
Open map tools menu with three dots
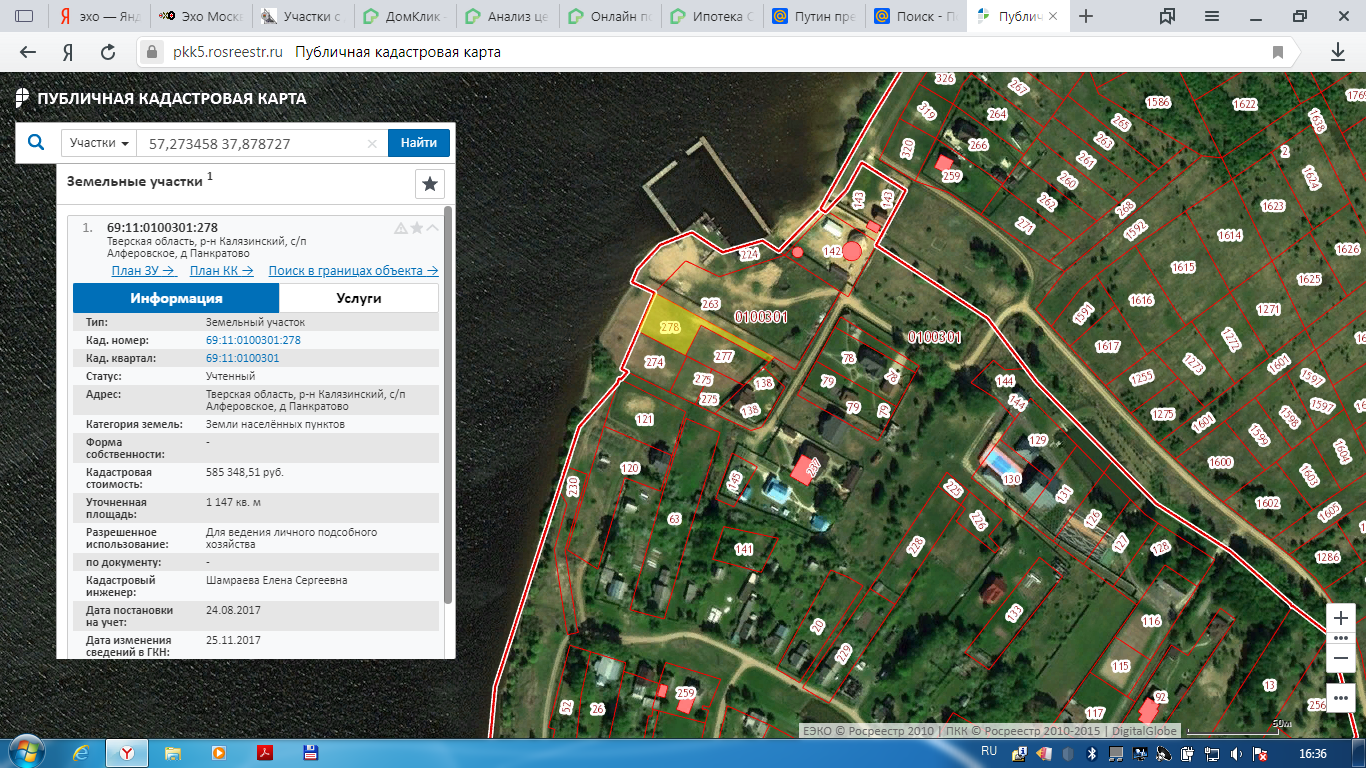coord(1341,697)
